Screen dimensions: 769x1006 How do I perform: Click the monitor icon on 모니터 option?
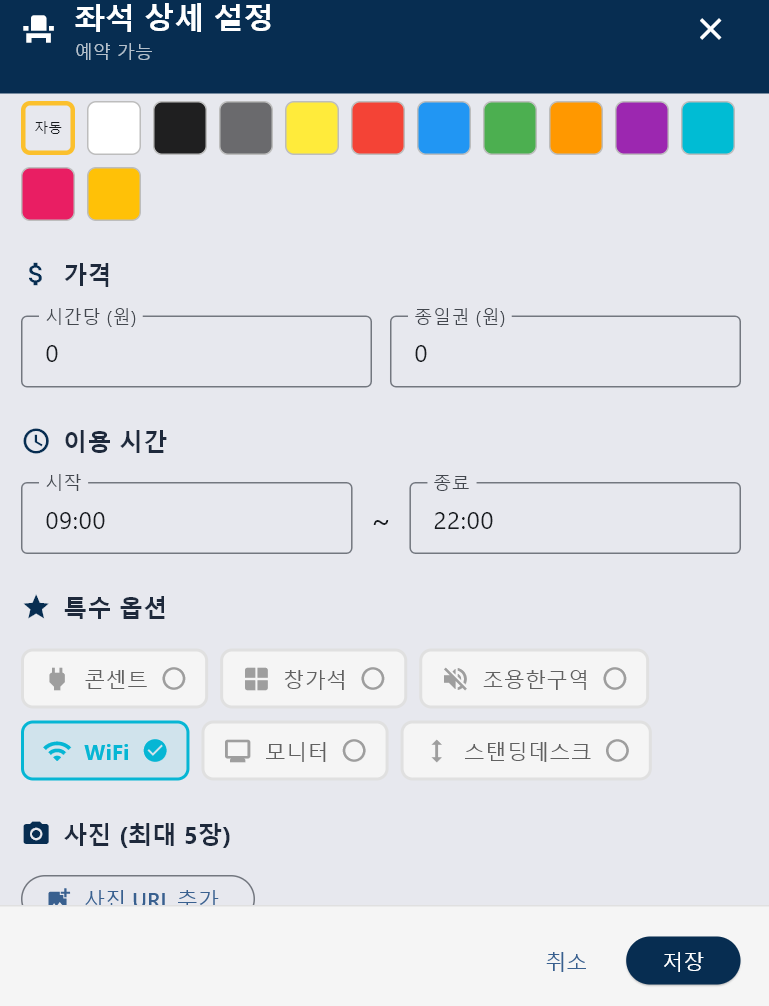pyautogui.click(x=237, y=751)
